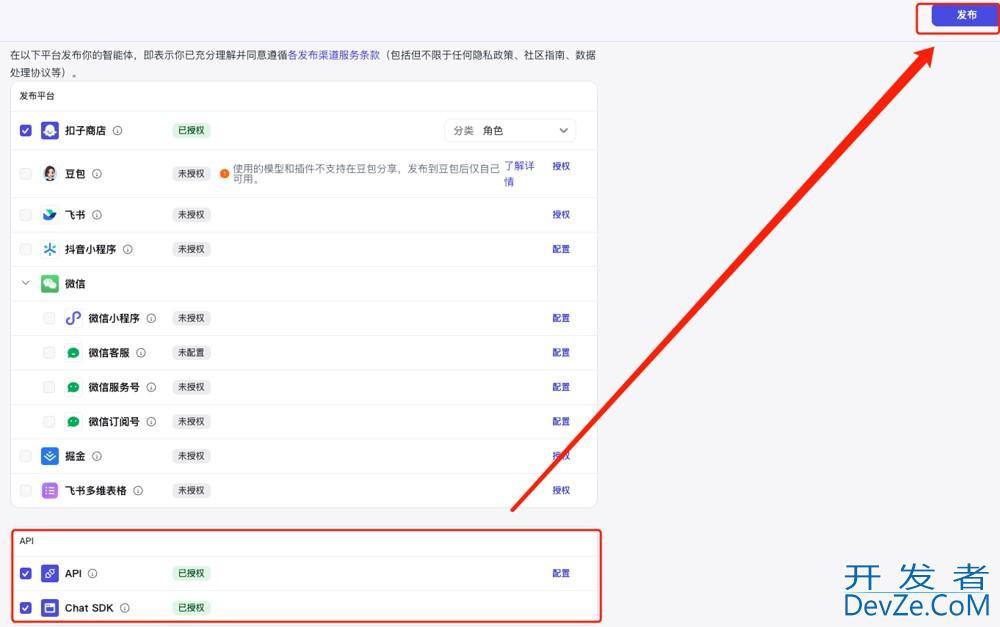Click the 豆包 avatar icon
Screen dimensions: 1000x627
[x=50, y=173]
